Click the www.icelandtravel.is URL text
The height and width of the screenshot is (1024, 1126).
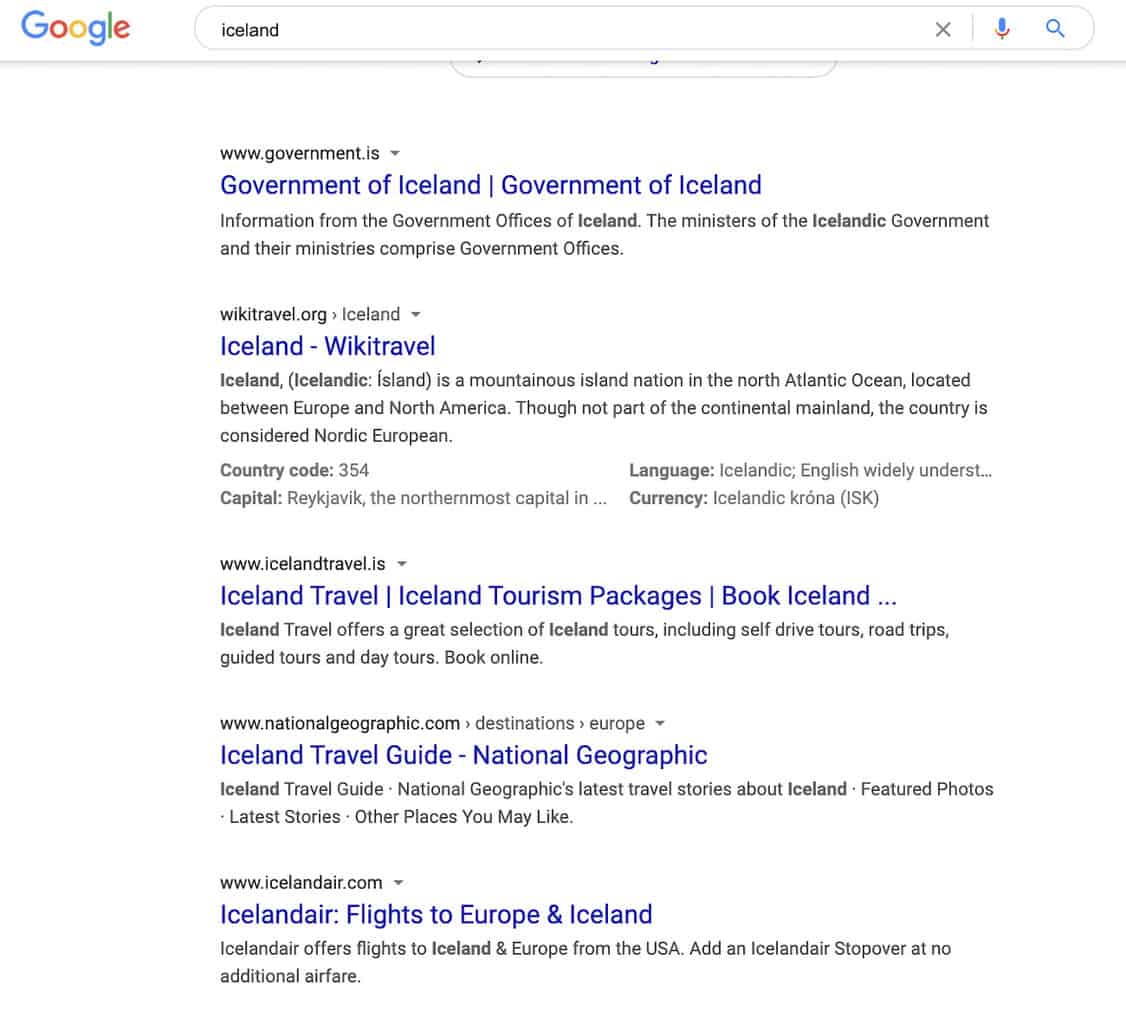point(302,564)
